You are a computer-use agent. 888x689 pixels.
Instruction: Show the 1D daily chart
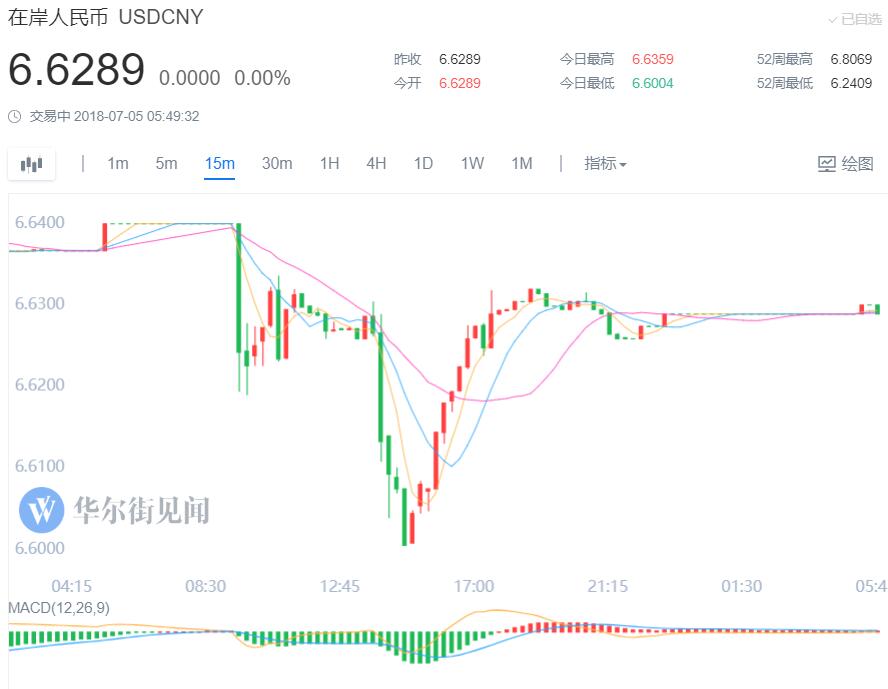pos(423,164)
